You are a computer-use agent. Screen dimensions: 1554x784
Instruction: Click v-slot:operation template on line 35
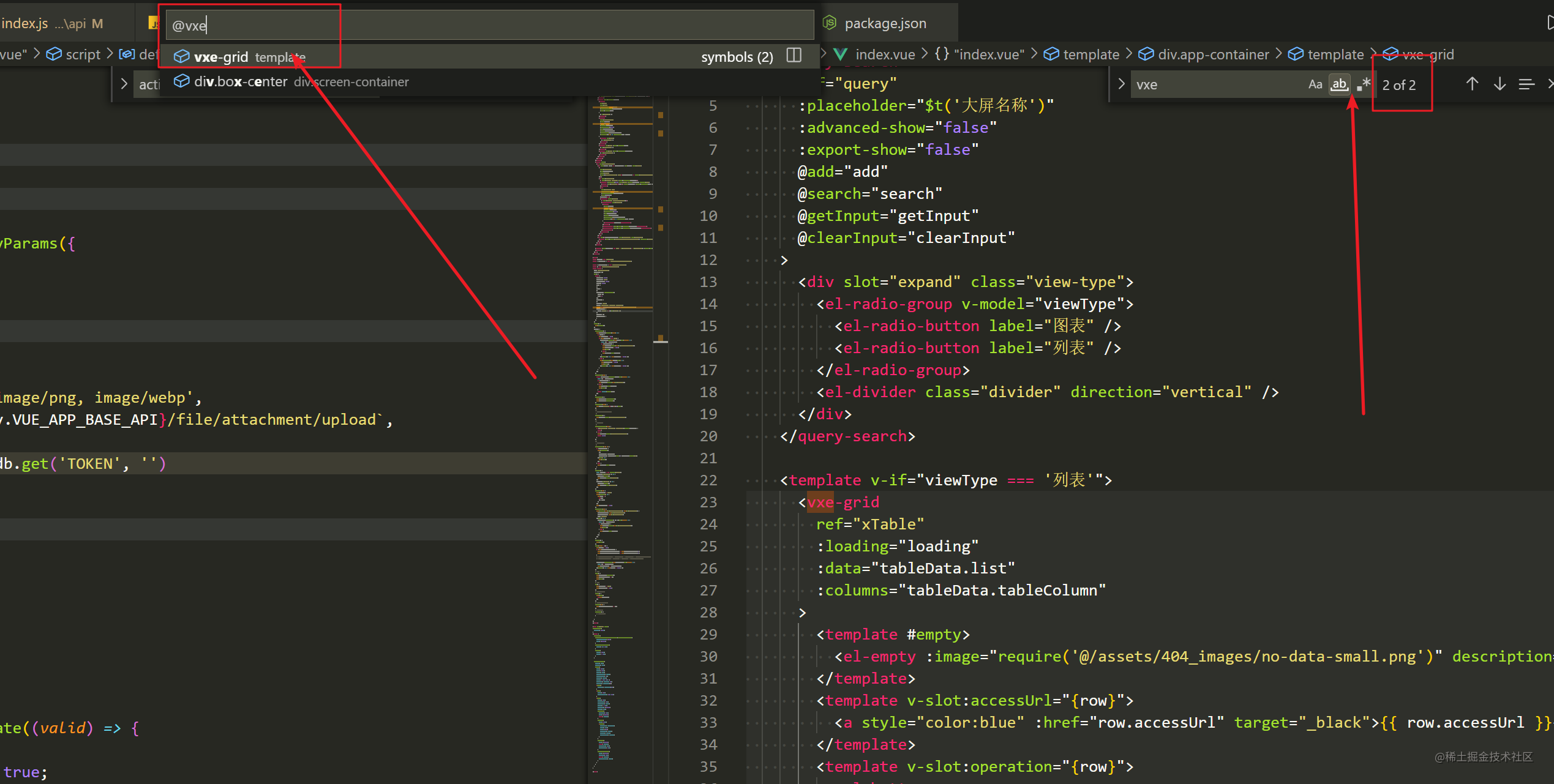[975, 767]
